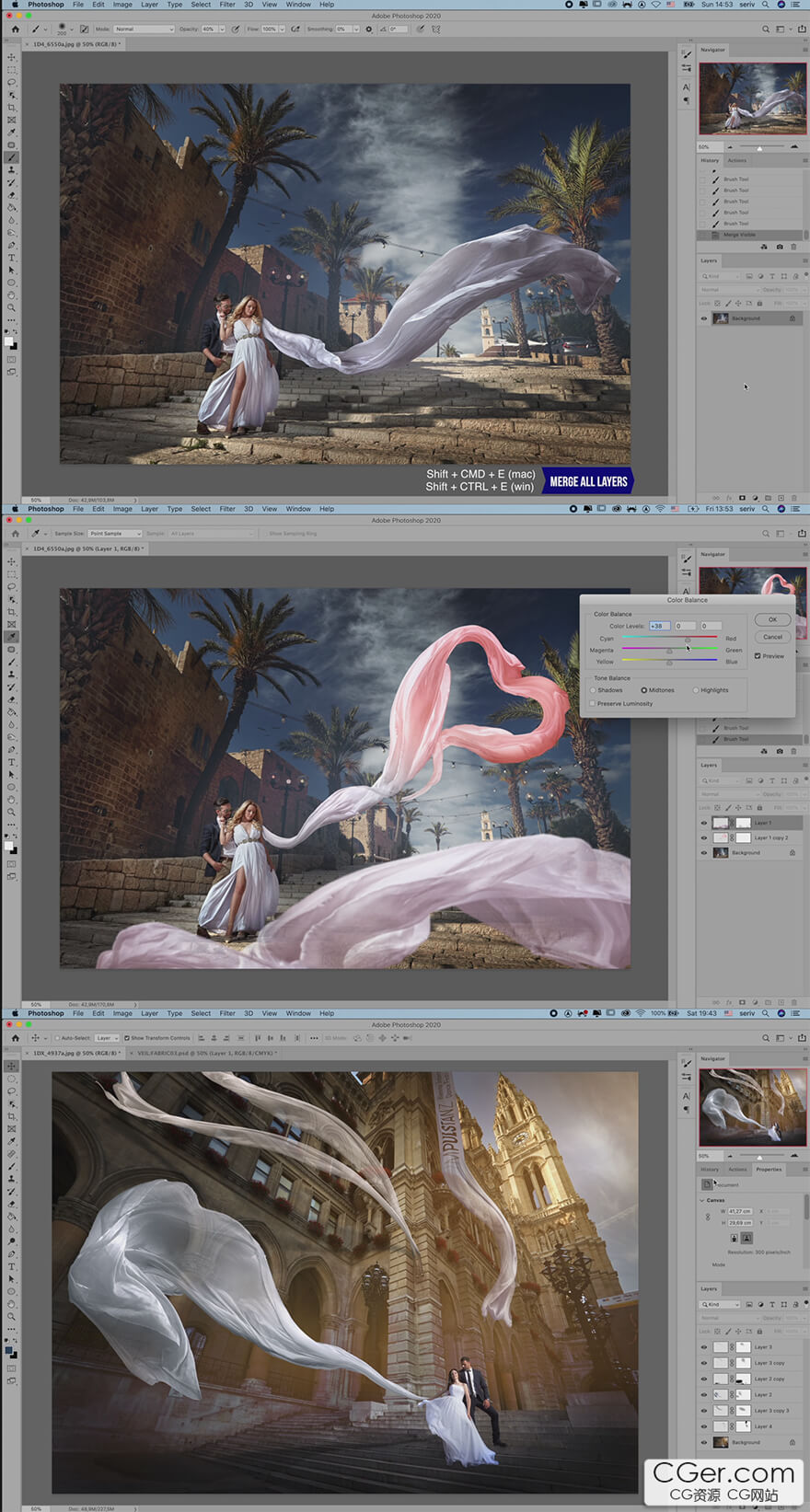Filter adjustment layers icon in 1DX_4937a Layers panel
The height and width of the screenshot is (1512, 810).
(x=761, y=1304)
